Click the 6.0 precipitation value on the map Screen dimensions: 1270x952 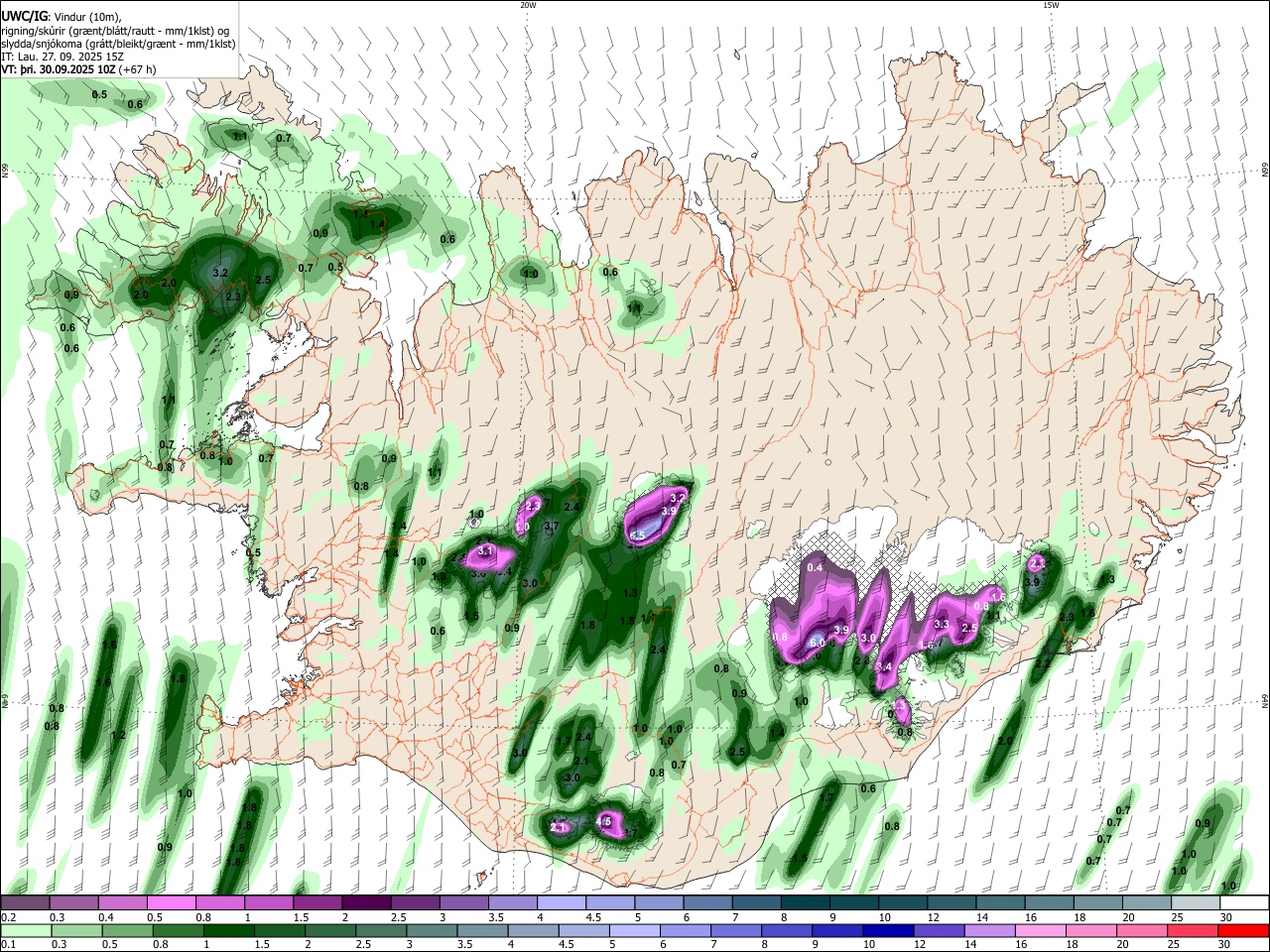[x=818, y=643]
